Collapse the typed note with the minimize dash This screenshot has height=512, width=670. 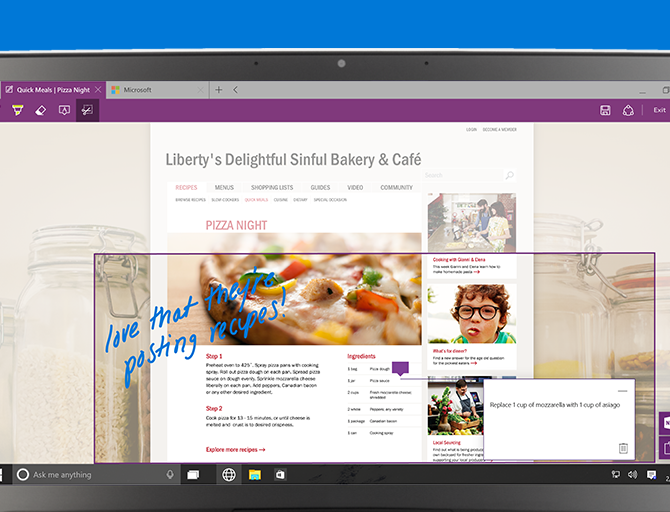(622, 390)
